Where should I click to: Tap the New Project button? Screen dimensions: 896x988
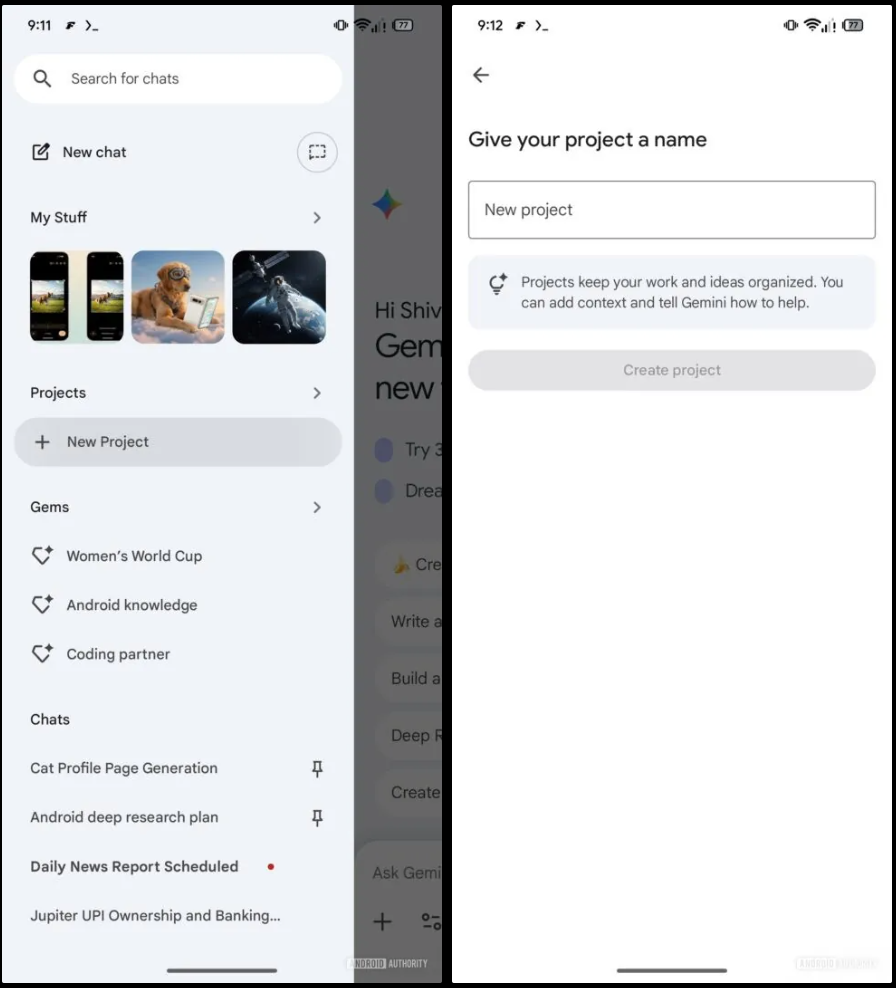click(x=178, y=442)
